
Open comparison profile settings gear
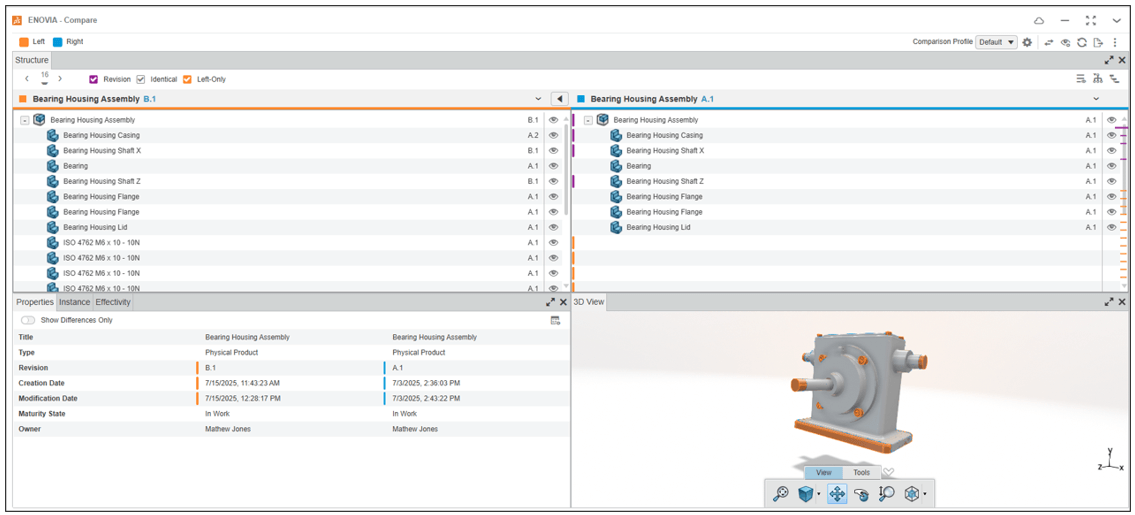(x=1027, y=42)
